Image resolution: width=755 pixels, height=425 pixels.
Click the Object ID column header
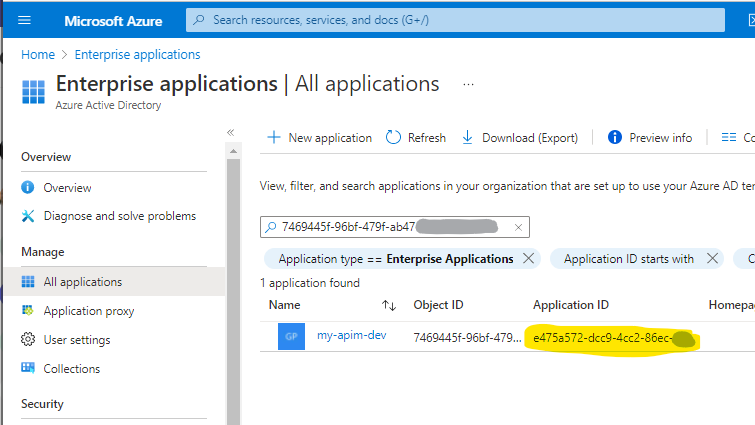438,305
